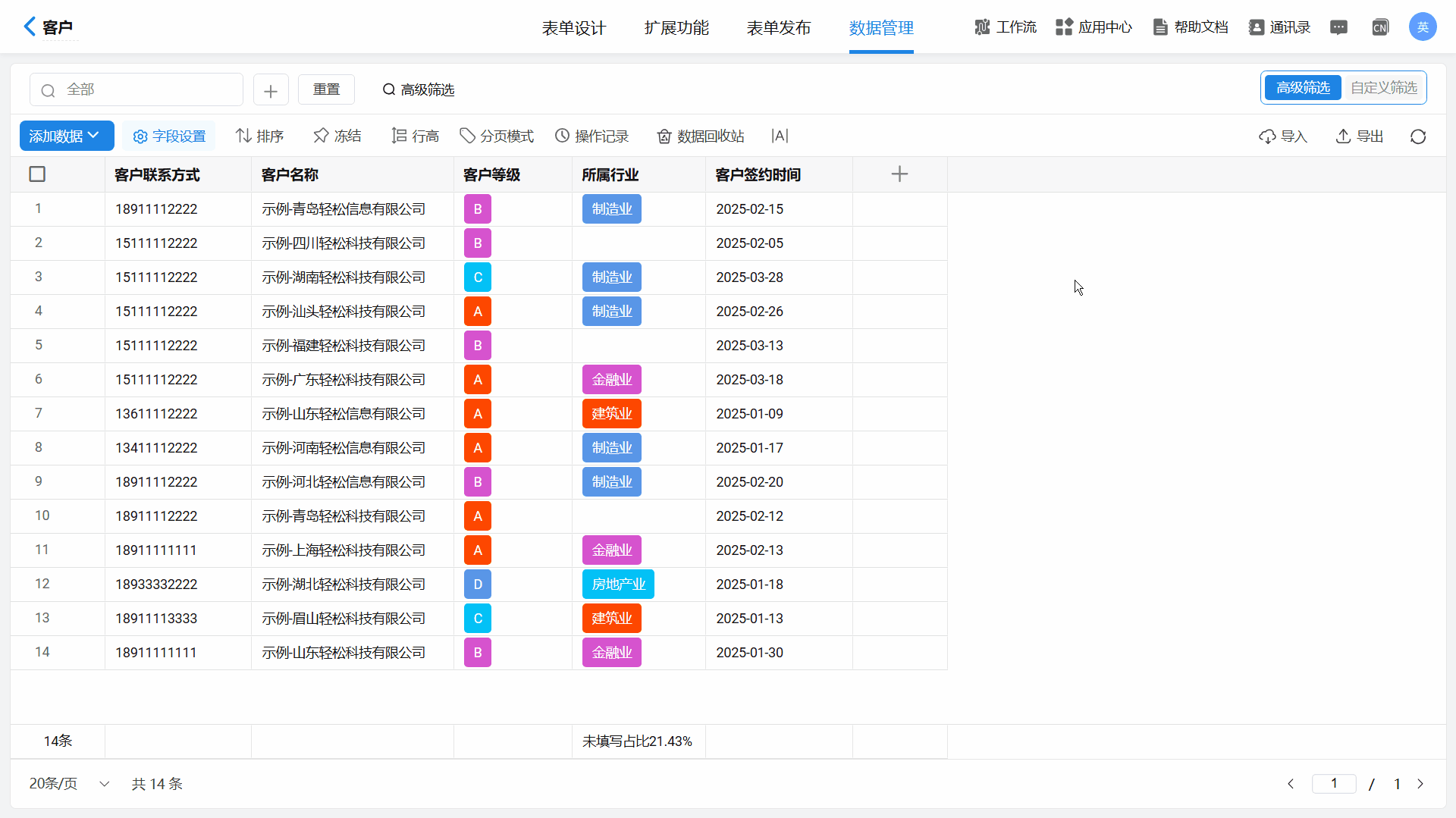Click the 重置 reset button

tap(326, 89)
